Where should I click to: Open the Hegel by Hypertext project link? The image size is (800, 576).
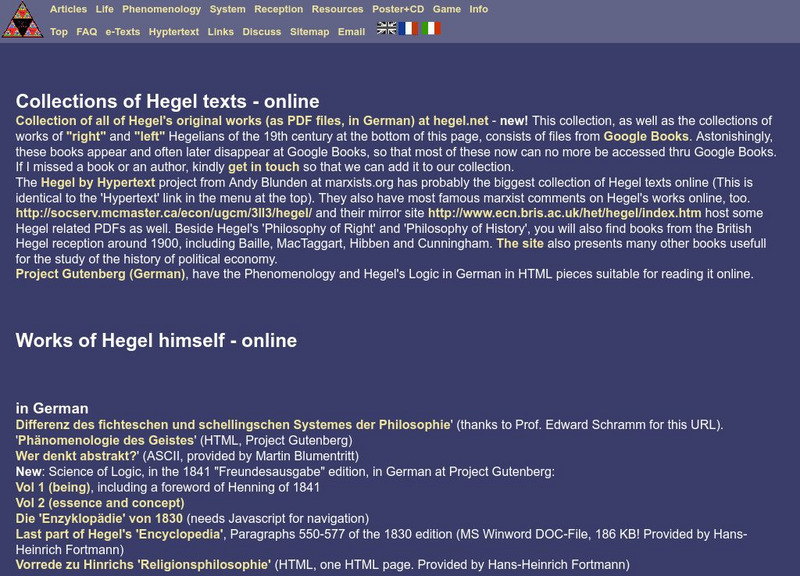(98, 183)
